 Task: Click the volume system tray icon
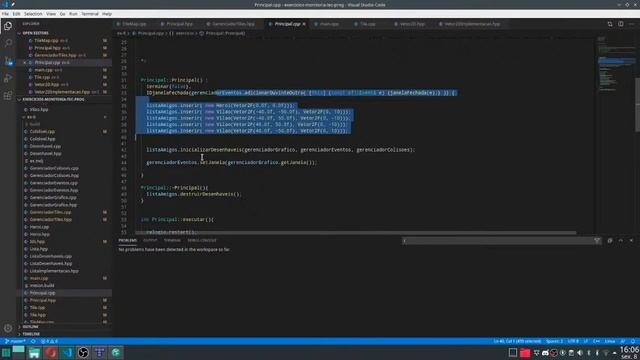580,353
